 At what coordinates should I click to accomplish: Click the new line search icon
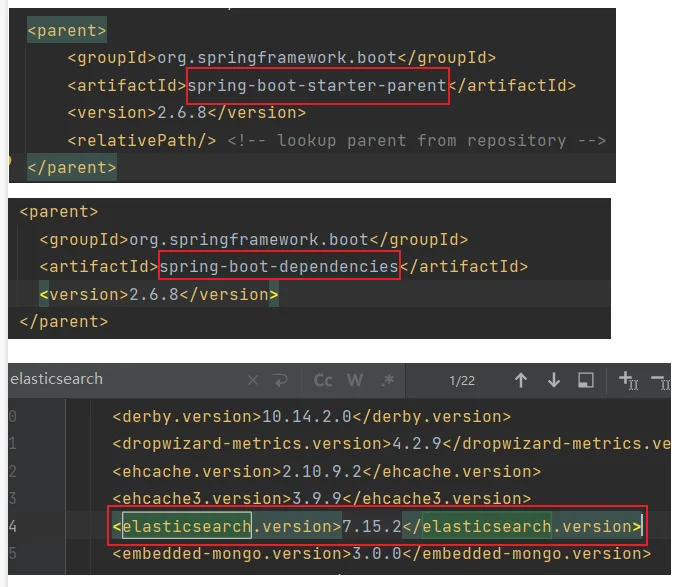[x=281, y=381]
